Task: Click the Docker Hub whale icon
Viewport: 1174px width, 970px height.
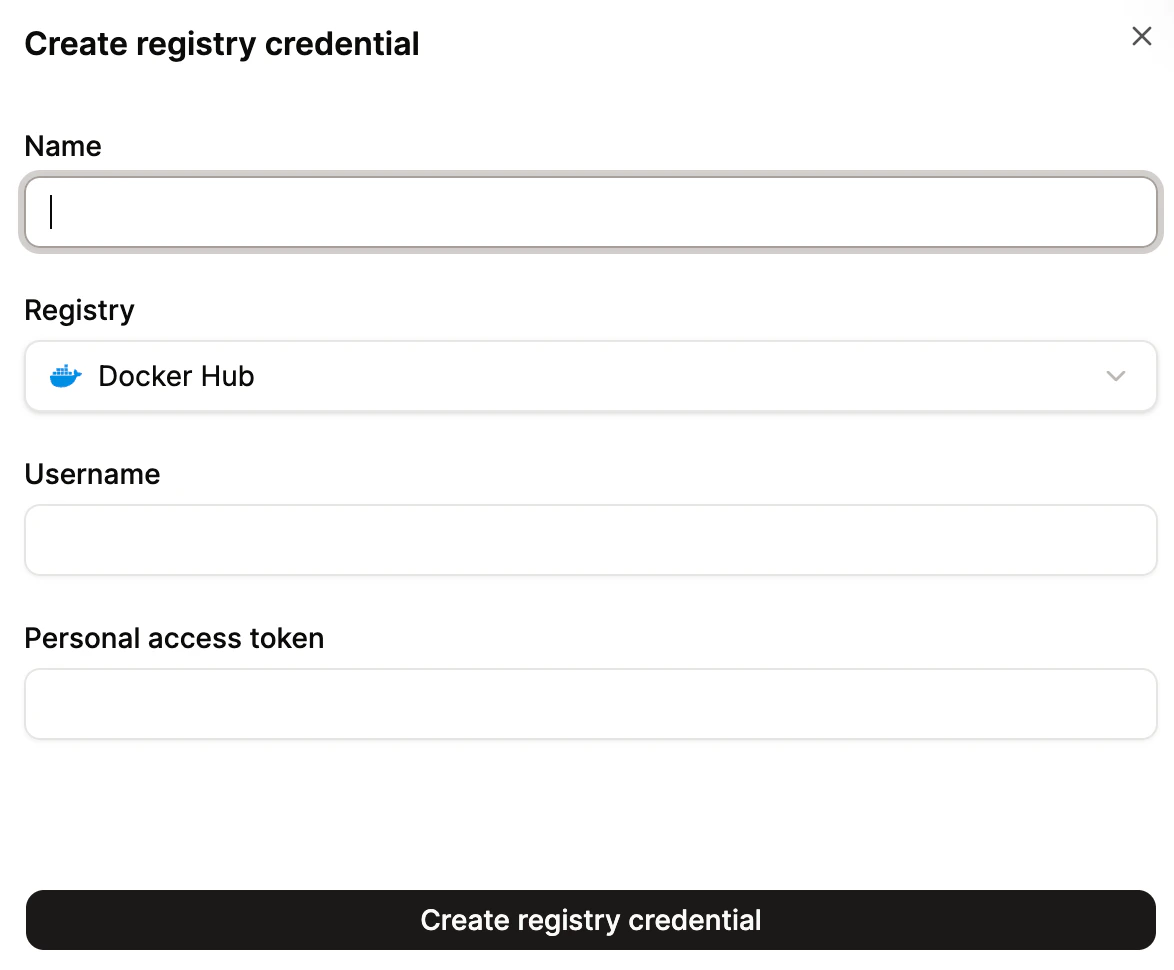Action: point(64,375)
